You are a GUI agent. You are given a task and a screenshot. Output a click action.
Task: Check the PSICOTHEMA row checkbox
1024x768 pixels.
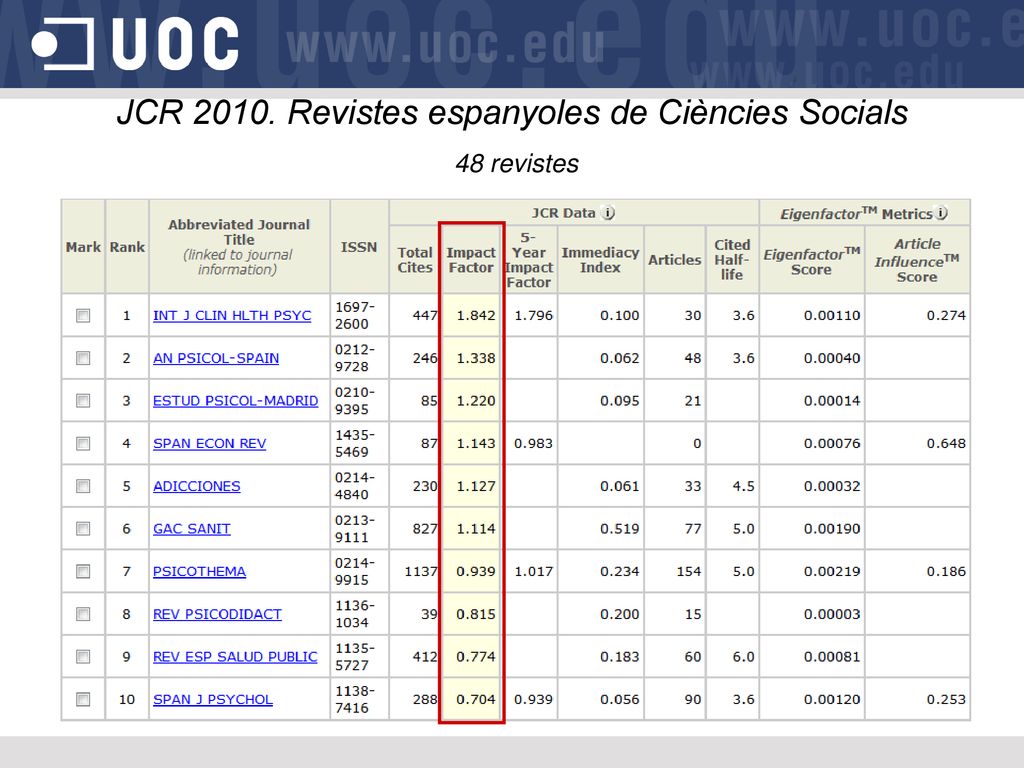(x=83, y=571)
